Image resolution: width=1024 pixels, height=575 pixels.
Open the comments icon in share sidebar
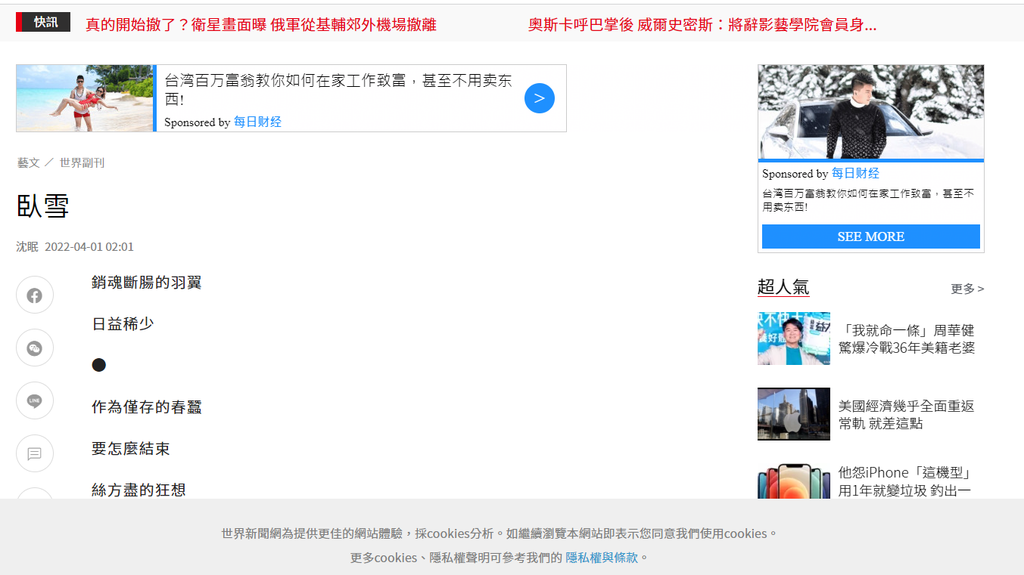pyautogui.click(x=34, y=453)
